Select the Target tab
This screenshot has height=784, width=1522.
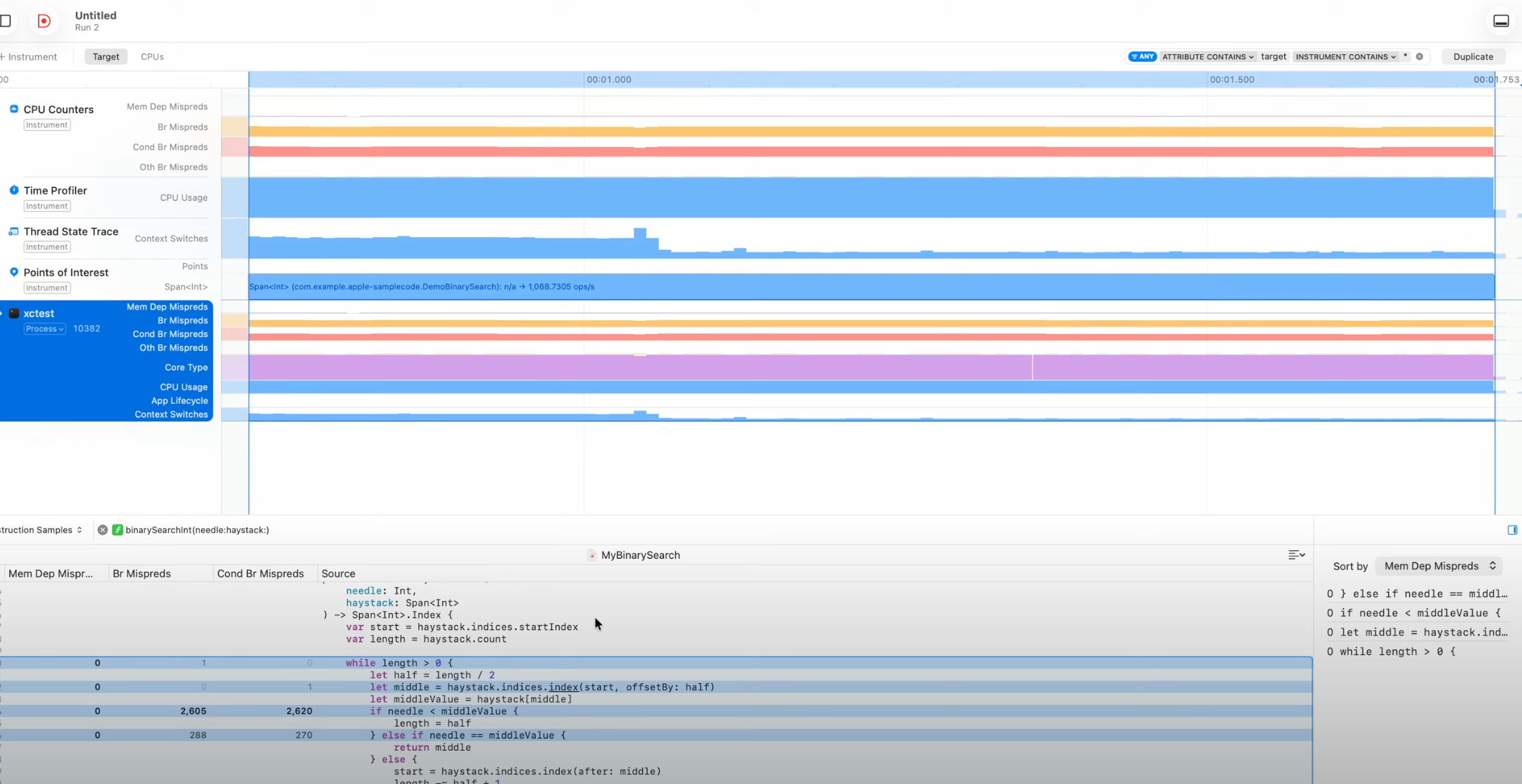pyautogui.click(x=106, y=56)
